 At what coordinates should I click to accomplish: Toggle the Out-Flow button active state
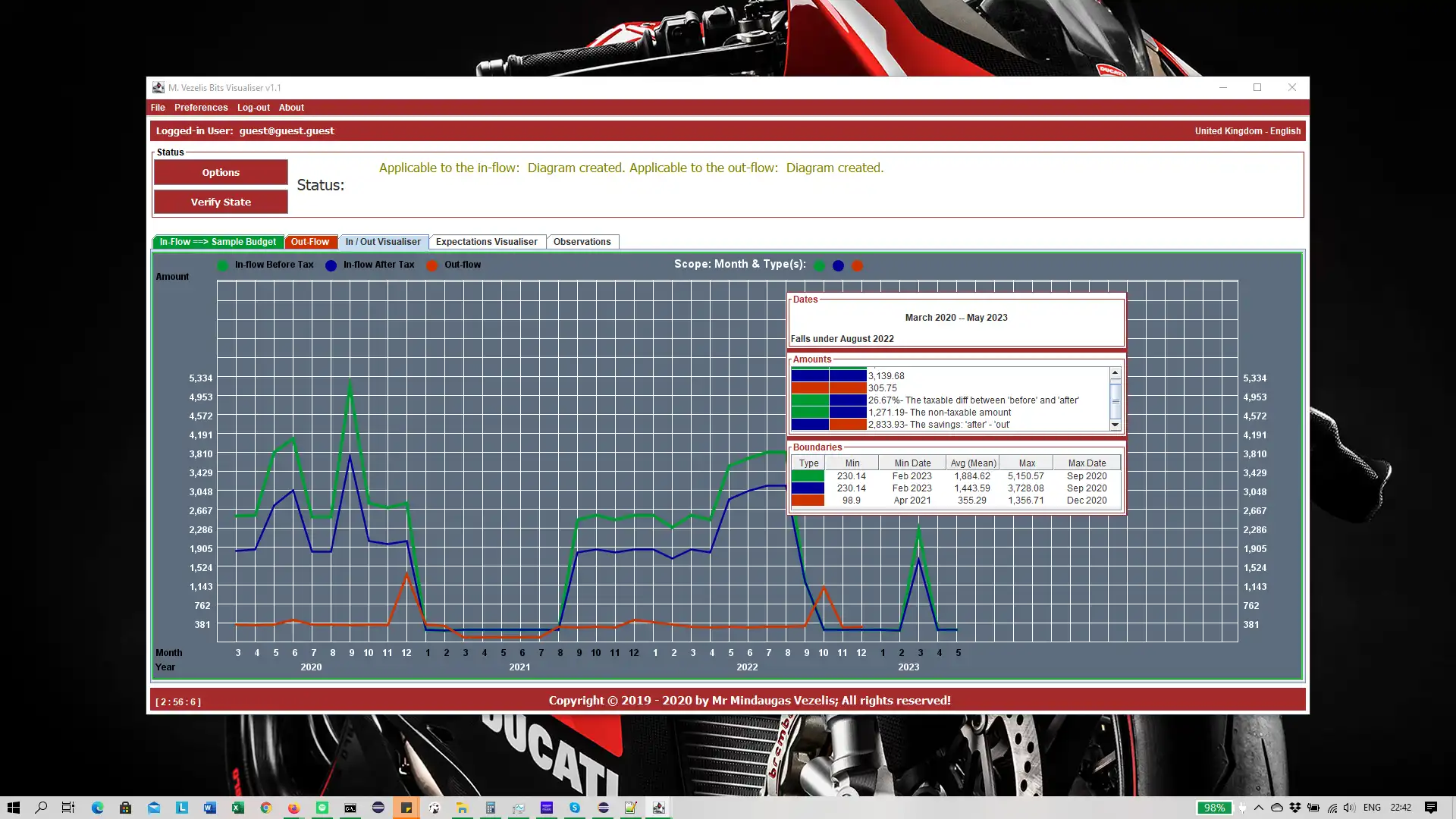coord(310,241)
